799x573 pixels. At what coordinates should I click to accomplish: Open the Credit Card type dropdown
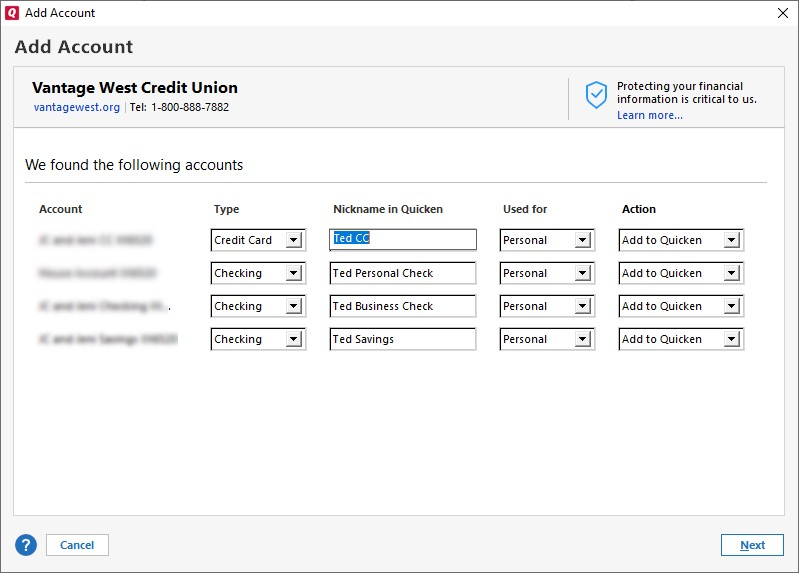pyautogui.click(x=293, y=240)
